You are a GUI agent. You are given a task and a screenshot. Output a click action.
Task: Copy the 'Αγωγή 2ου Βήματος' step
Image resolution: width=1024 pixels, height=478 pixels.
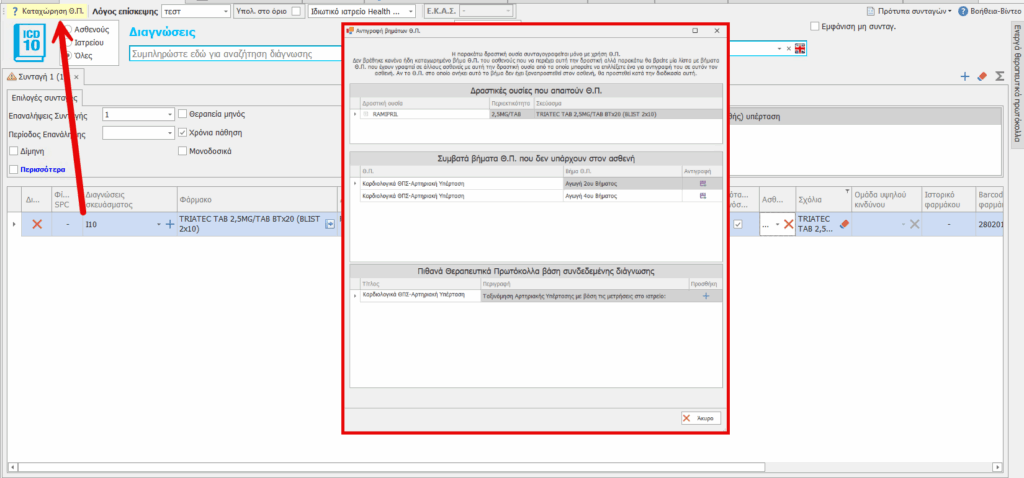tap(702, 183)
